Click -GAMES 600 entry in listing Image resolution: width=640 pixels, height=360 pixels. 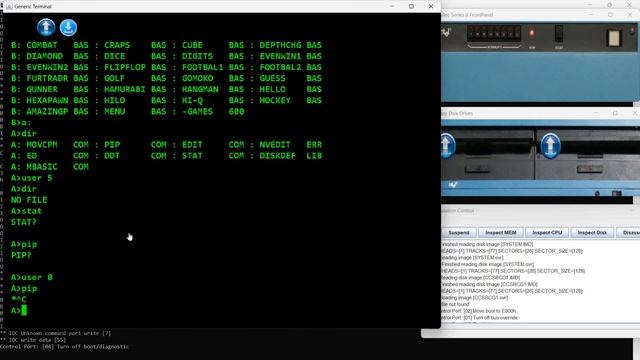point(213,111)
